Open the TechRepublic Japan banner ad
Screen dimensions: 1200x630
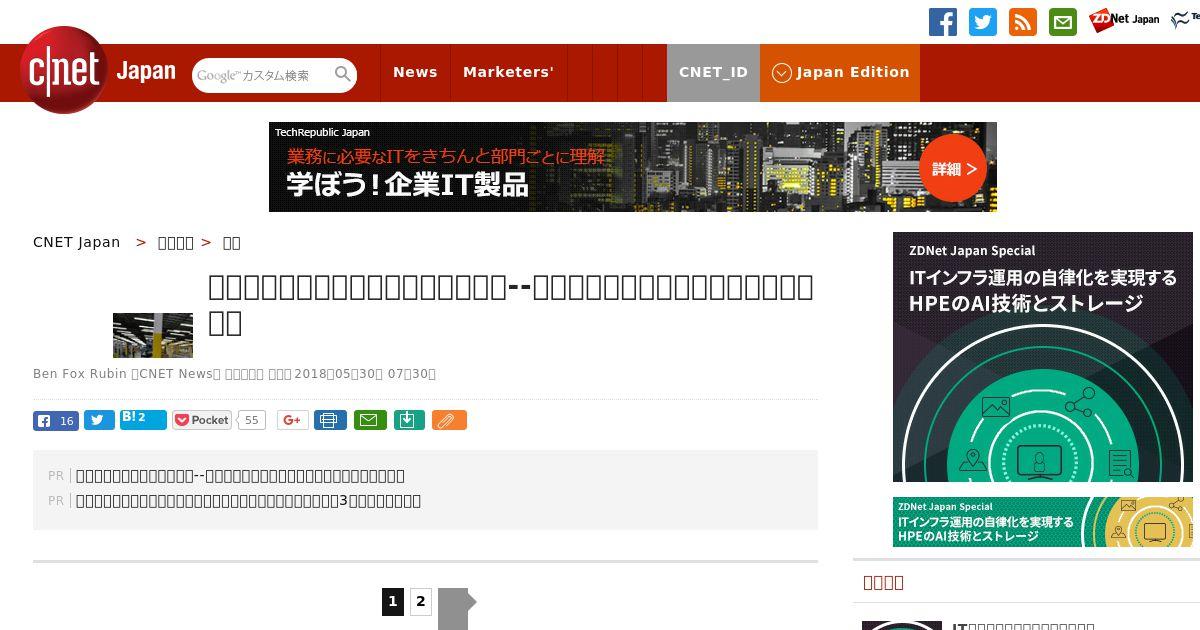632,167
